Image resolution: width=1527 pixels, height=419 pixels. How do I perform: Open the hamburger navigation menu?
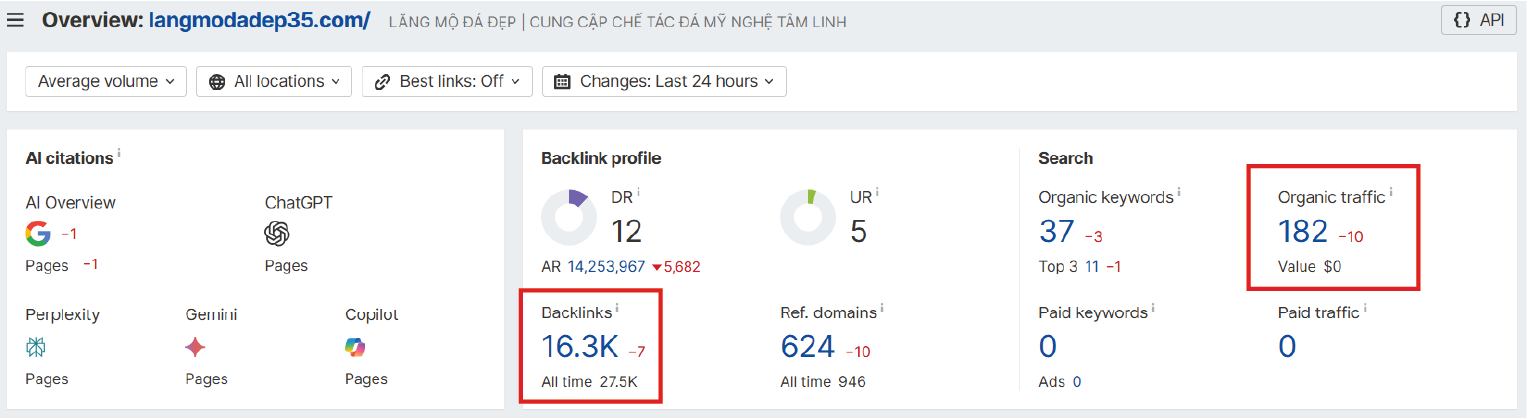[x=15, y=20]
